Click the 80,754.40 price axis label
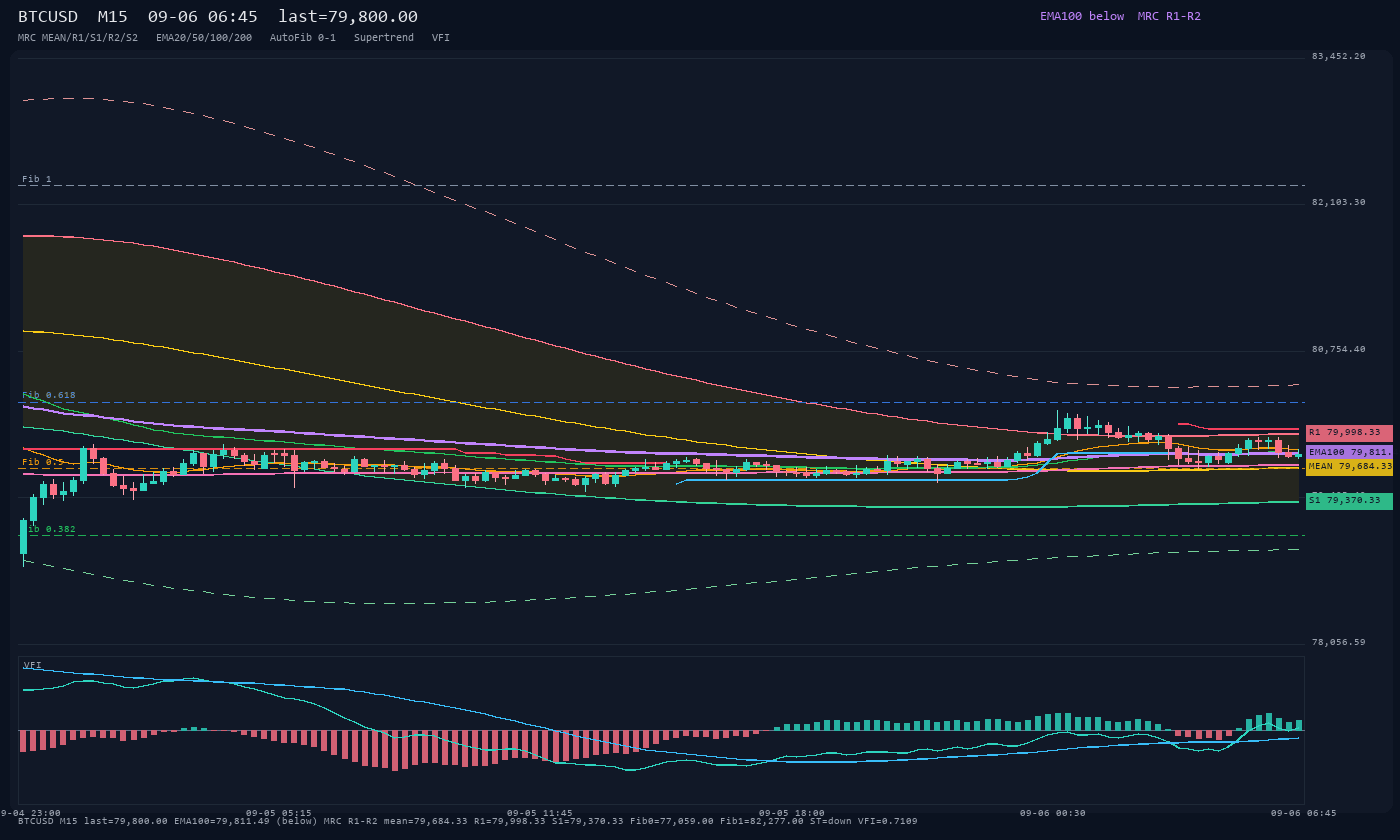Viewport: 1400px width, 840px height. click(1338, 349)
